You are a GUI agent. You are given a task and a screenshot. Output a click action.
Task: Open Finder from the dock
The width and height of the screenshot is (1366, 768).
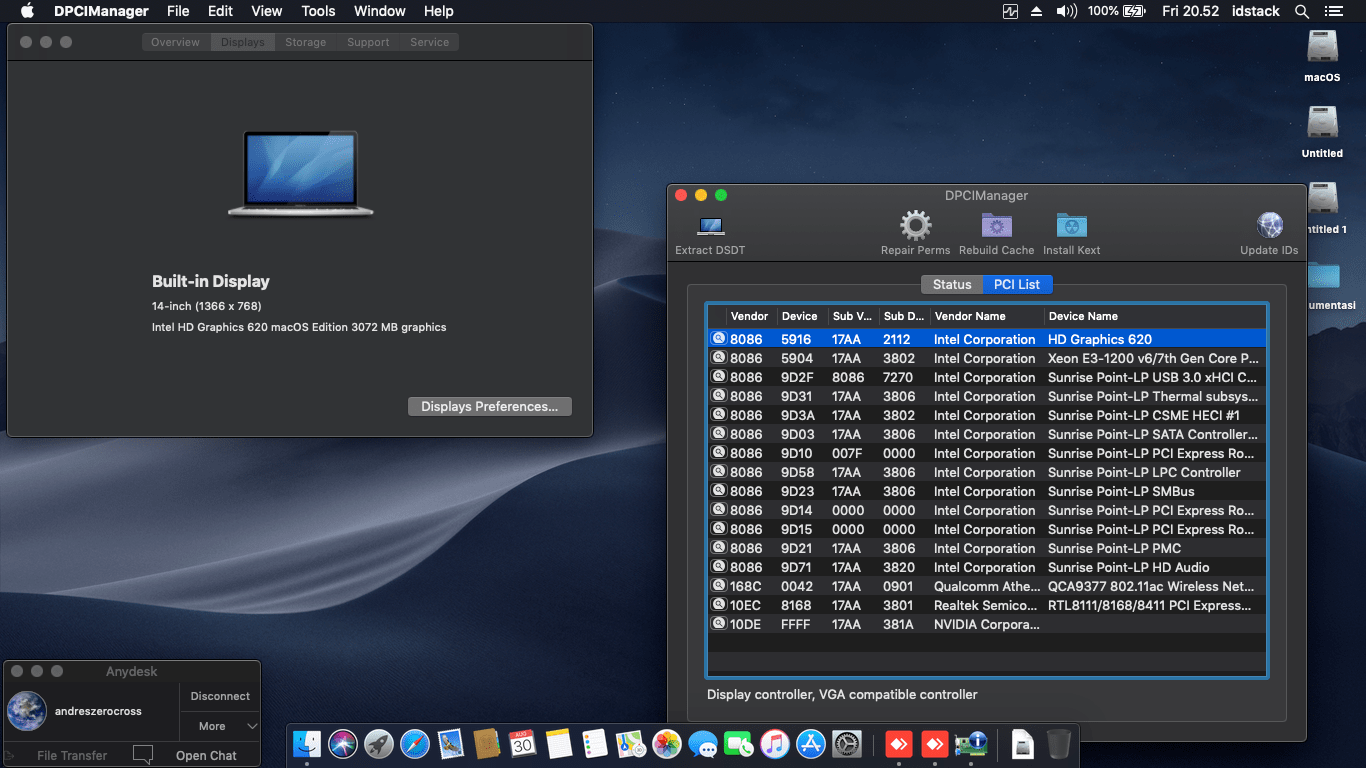click(307, 744)
